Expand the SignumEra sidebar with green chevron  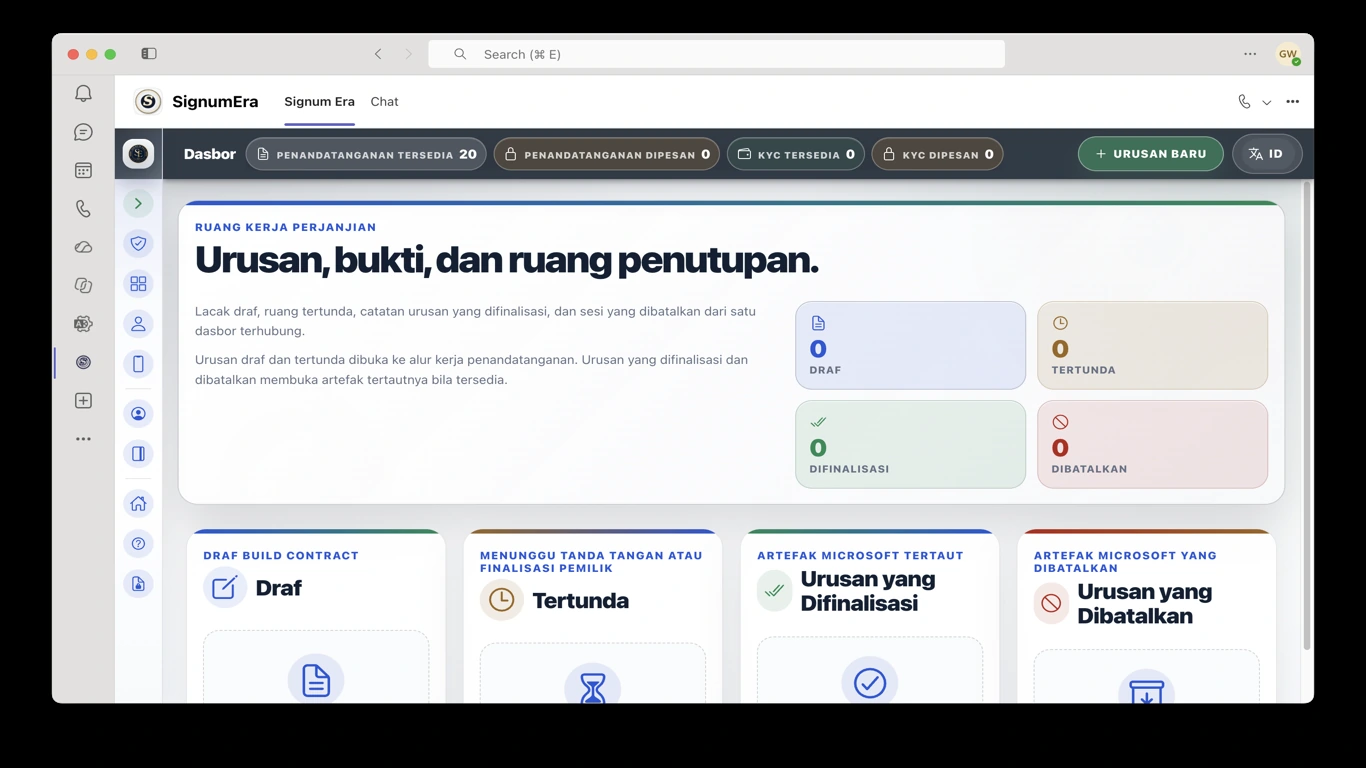pyautogui.click(x=138, y=203)
